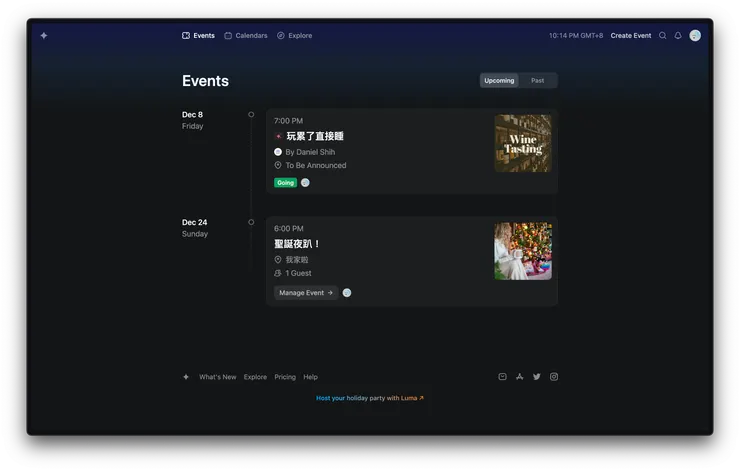Open Host your holiday party with Luma link
The height and width of the screenshot is (471, 740).
click(x=370, y=398)
